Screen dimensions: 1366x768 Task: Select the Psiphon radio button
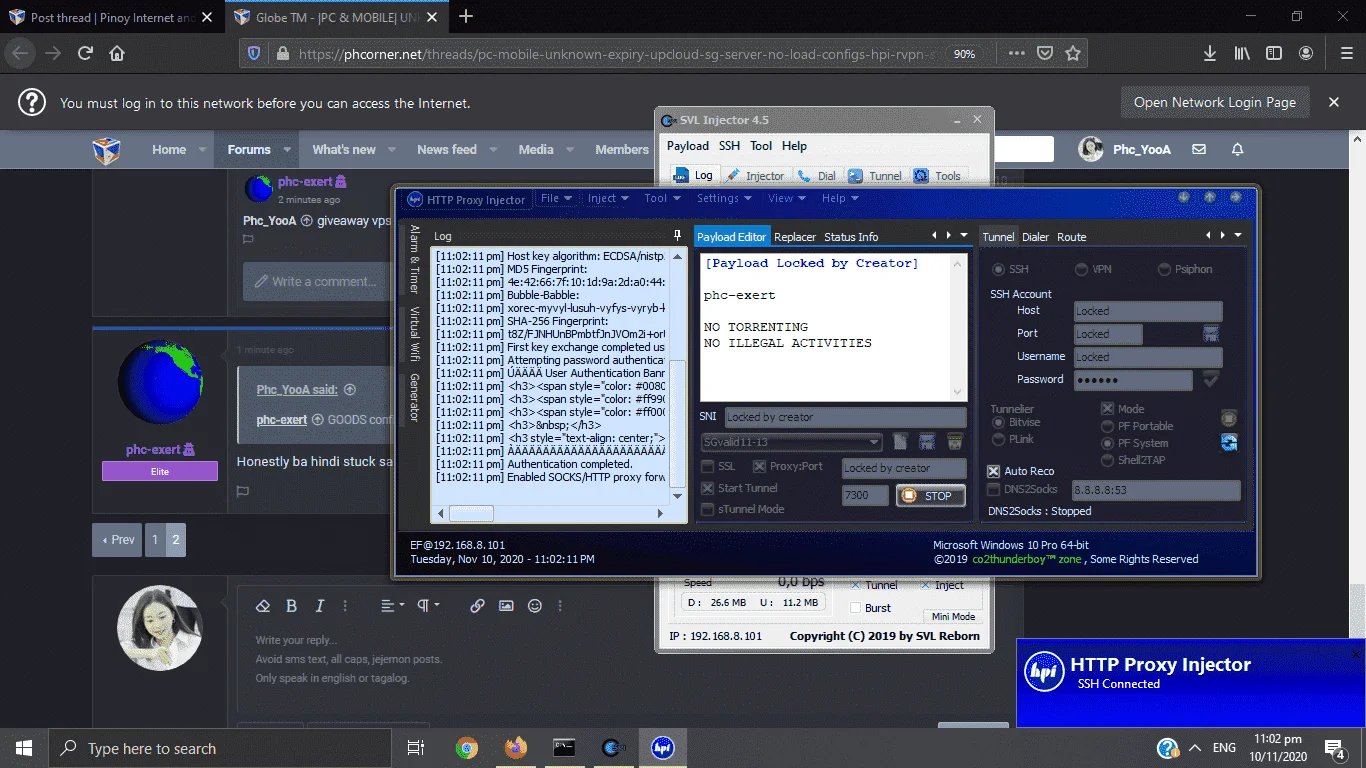[x=1164, y=269]
